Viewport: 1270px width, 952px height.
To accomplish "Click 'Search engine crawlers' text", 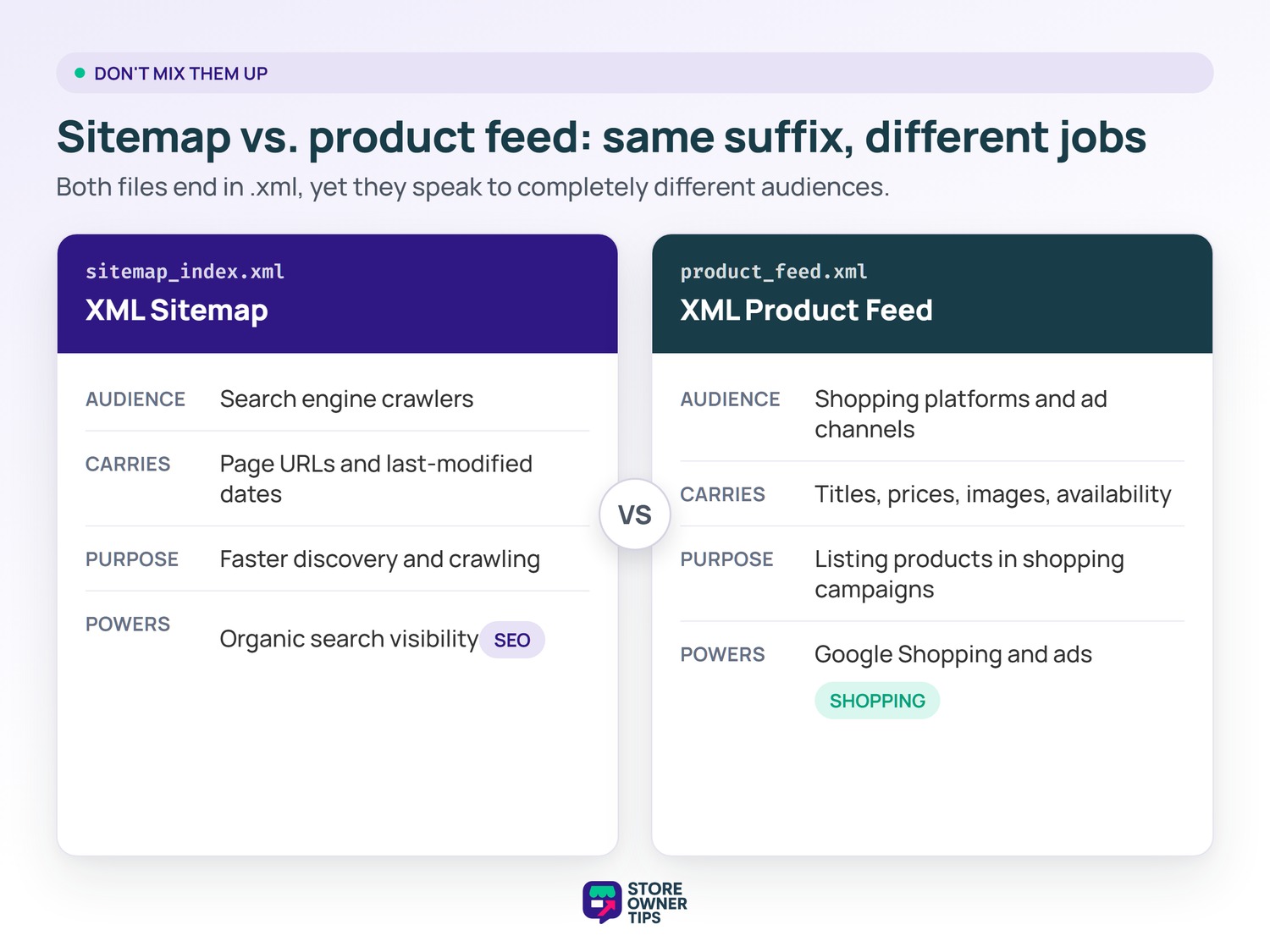I will tap(346, 399).
